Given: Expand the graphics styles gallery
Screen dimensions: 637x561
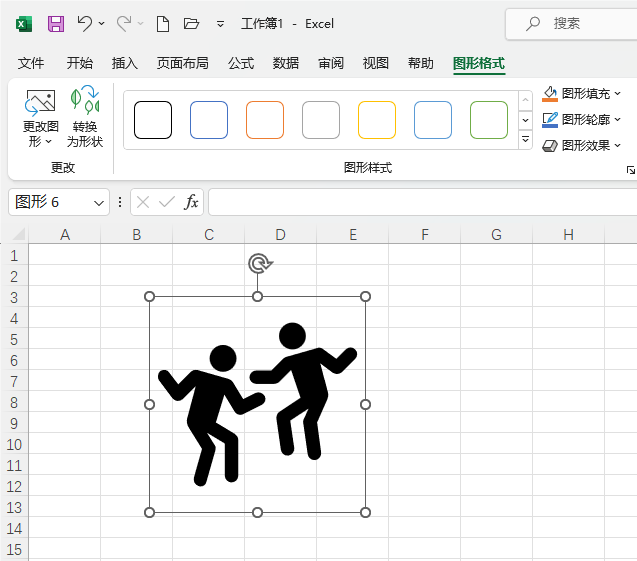Looking at the screenshot, I should click(x=526, y=140).
